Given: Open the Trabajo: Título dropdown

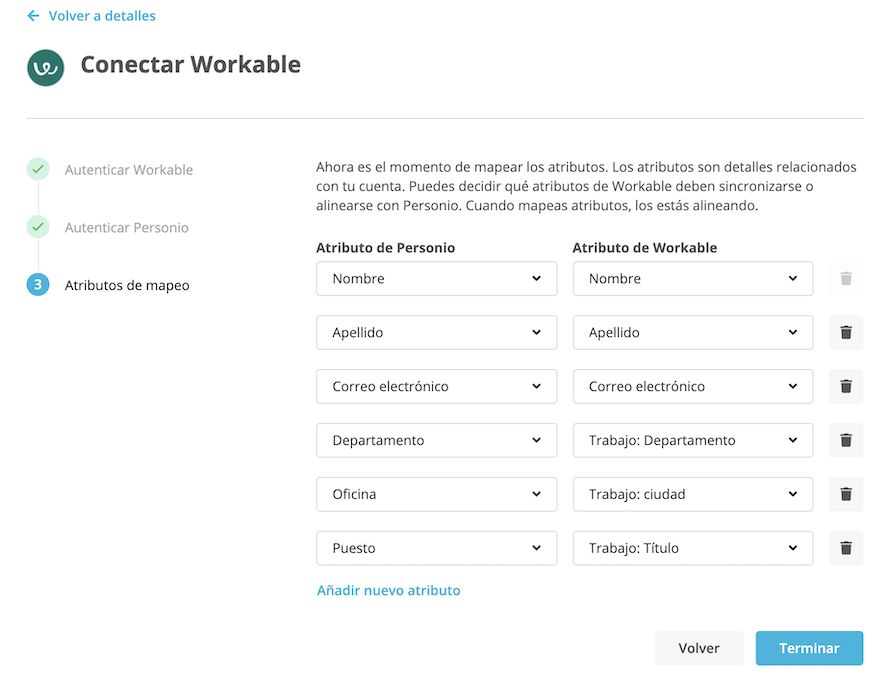Looking at the screenshot, I should pos(693,548).
